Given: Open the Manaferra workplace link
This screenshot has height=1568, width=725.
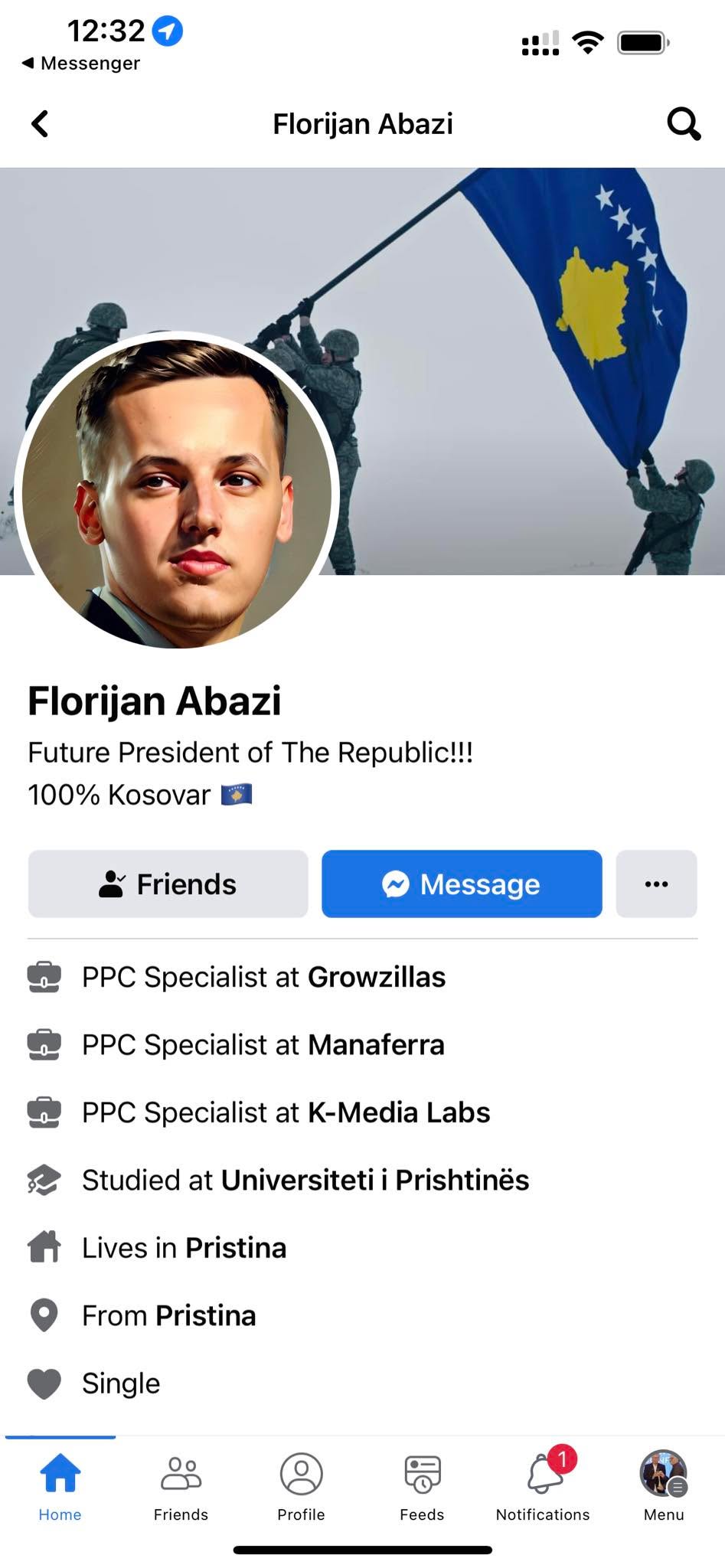Looking at the screenshot, I should [376, 1044].
